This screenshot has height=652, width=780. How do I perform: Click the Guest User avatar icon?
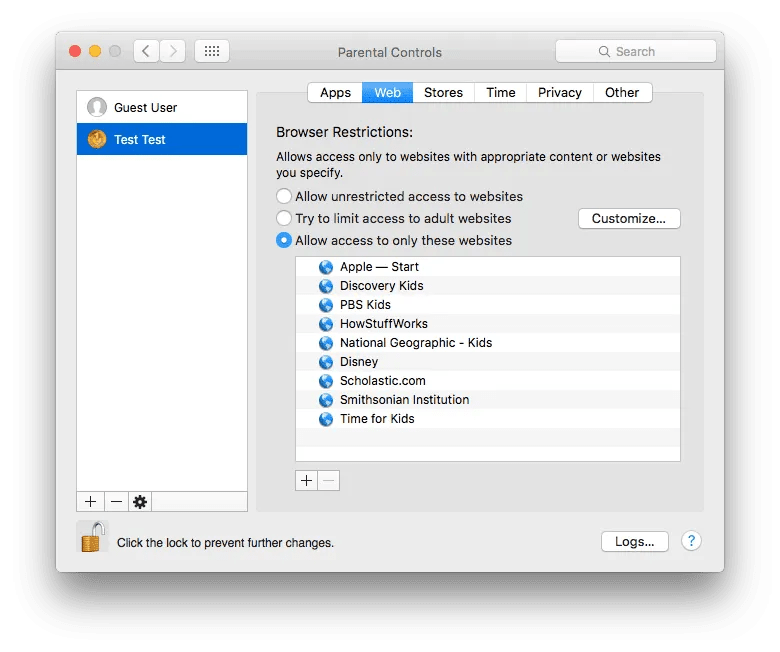tap(97, 107)
